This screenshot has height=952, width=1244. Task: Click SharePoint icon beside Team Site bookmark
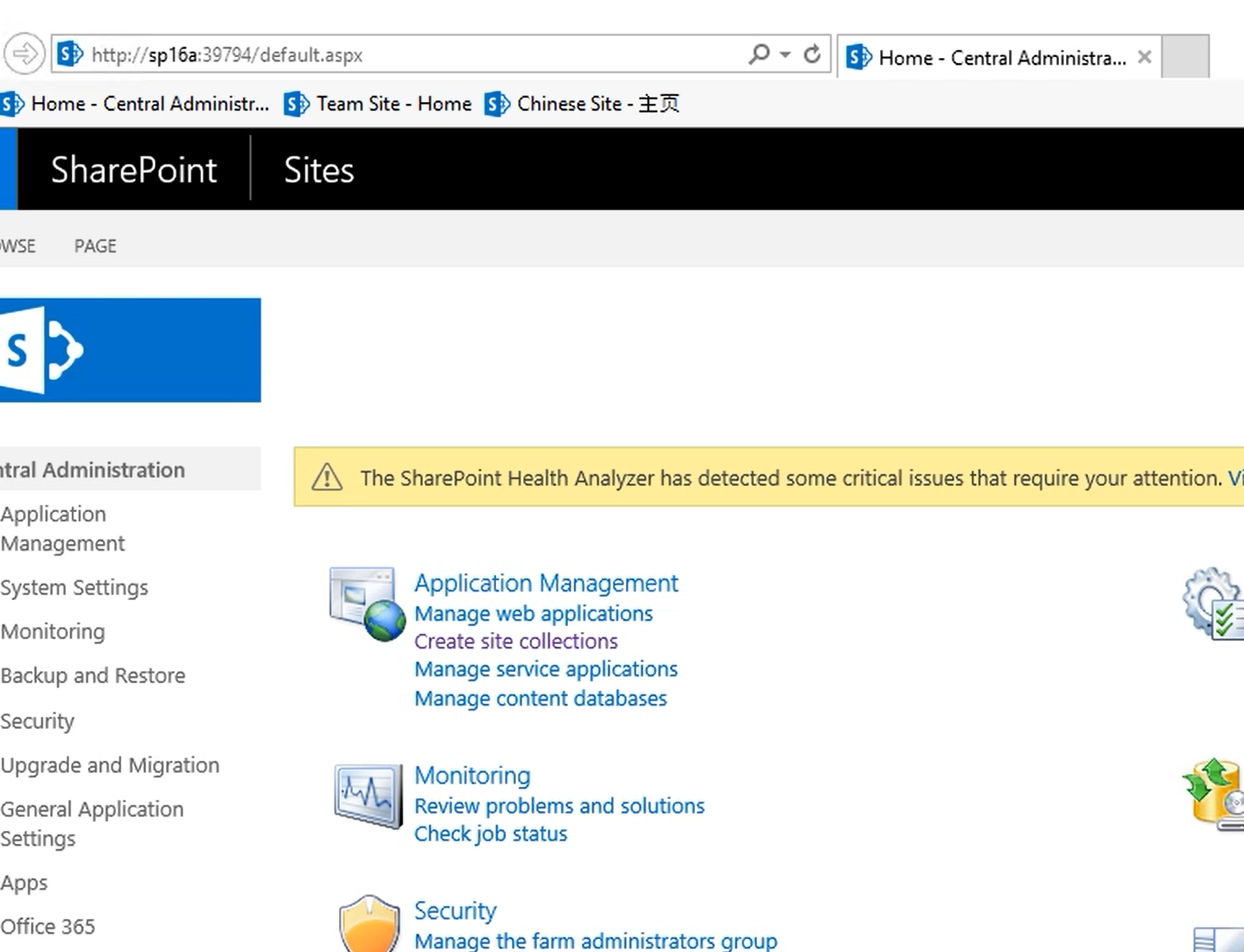(x=297, y=104)
